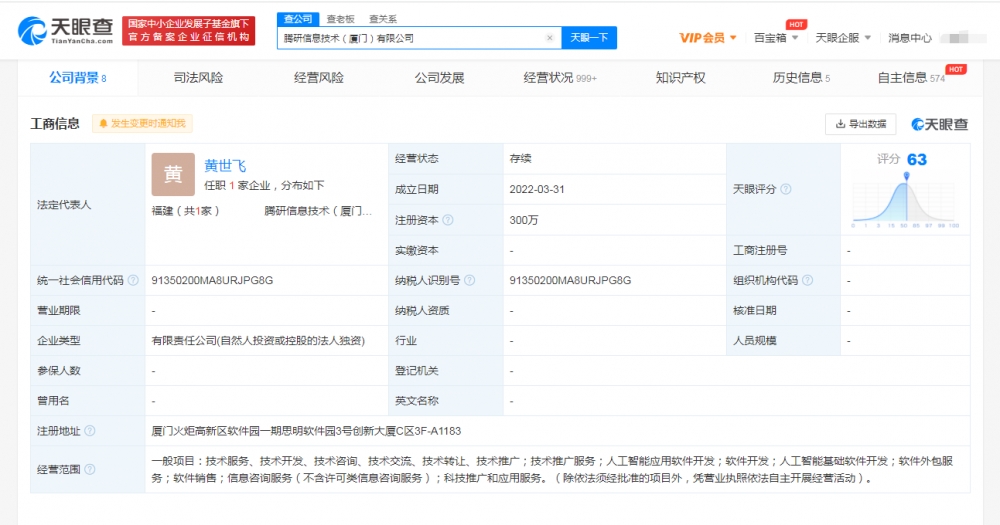This screenshot has width=1000, height=525.
Task: Click help icon beside 天眼评分
Action: (786, 189)
